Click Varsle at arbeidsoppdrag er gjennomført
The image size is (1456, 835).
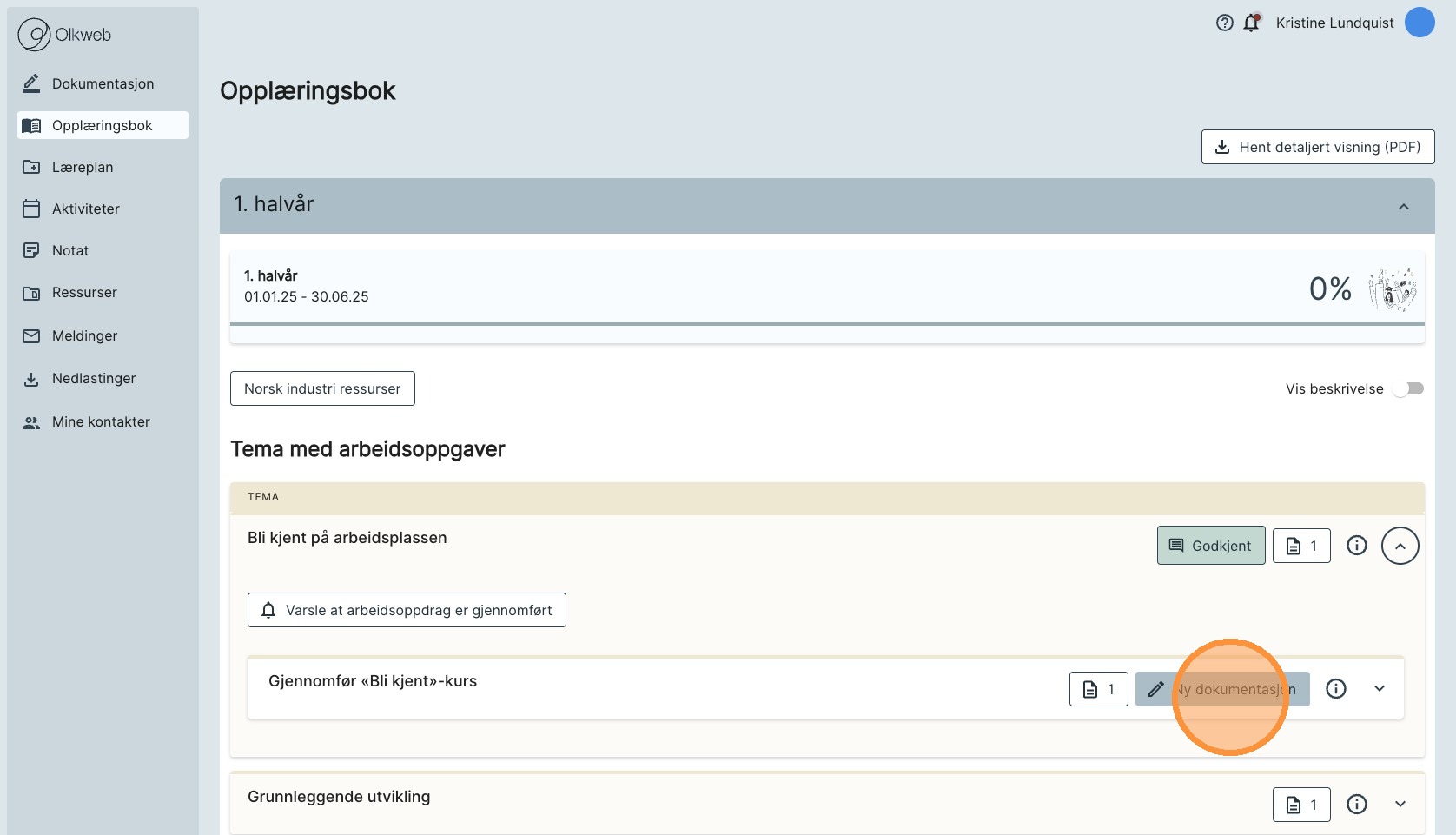pos(407,610)
